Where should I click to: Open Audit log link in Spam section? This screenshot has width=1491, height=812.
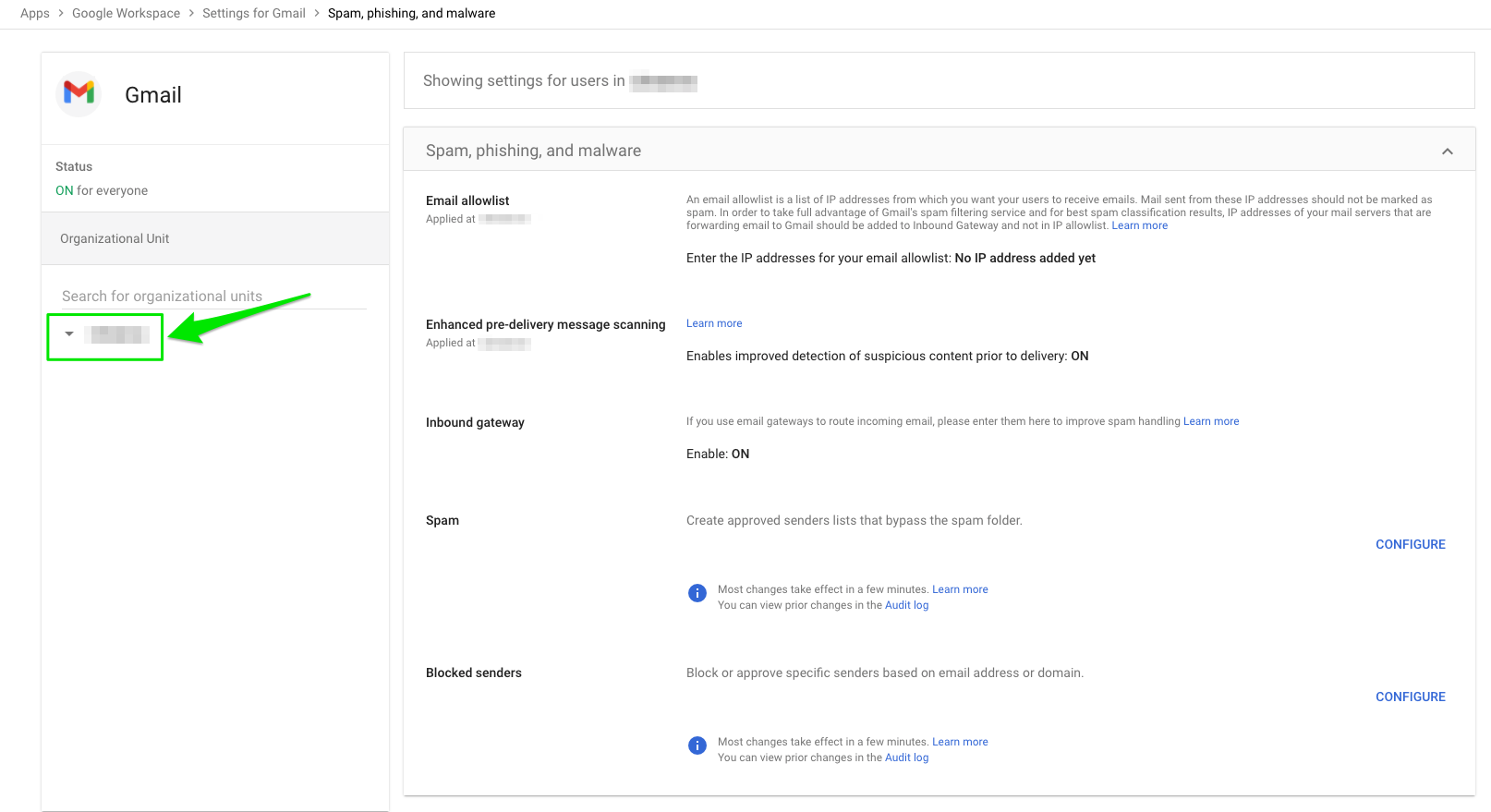906,605
